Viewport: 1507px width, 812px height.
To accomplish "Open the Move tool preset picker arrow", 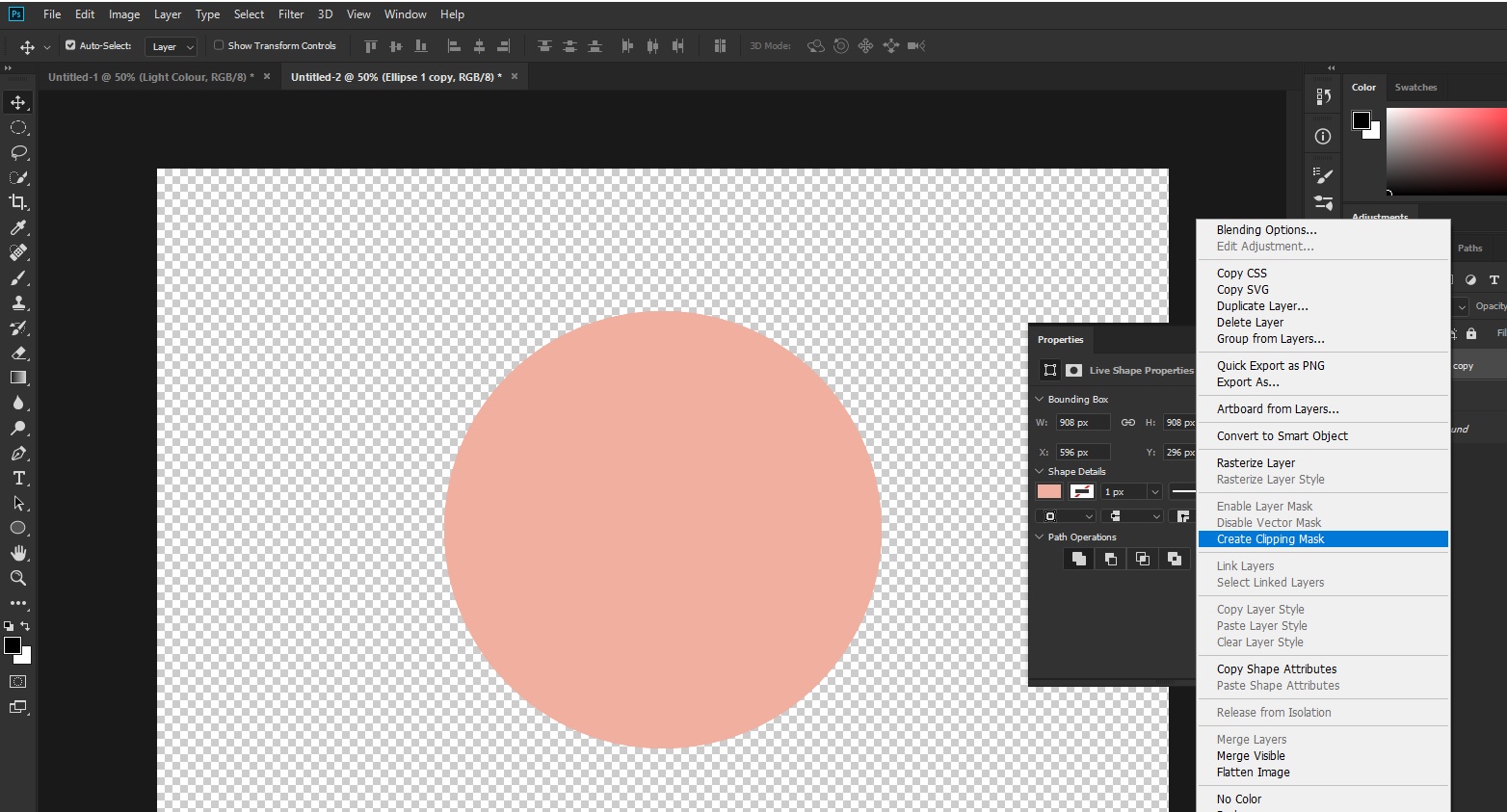I will pos(47,47).
